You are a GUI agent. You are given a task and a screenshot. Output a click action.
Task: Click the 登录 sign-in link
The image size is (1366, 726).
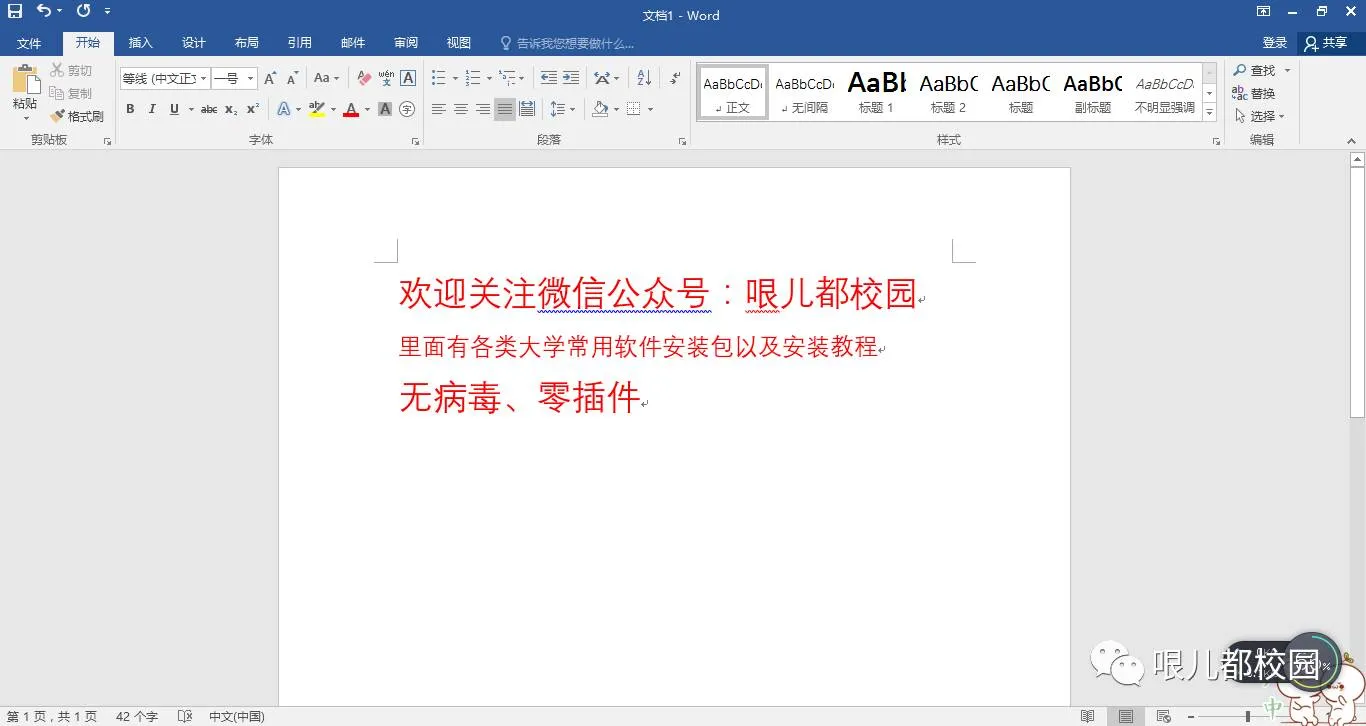tap(1275, 43)
